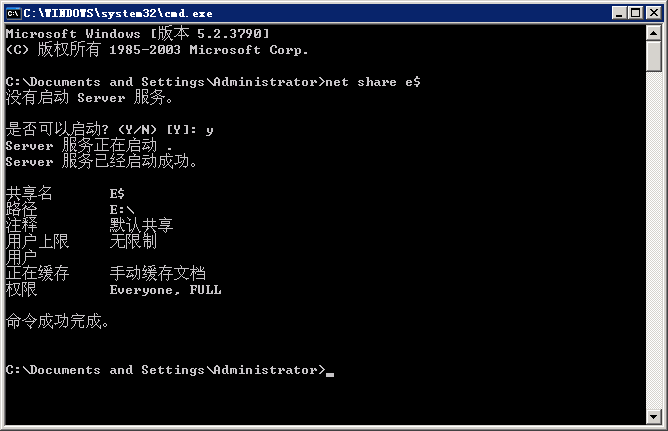The width and height of the screenshot is (668, 431).
Task: Click the '手动缓存文档' caching value
Action: click(x=157, y=273)
